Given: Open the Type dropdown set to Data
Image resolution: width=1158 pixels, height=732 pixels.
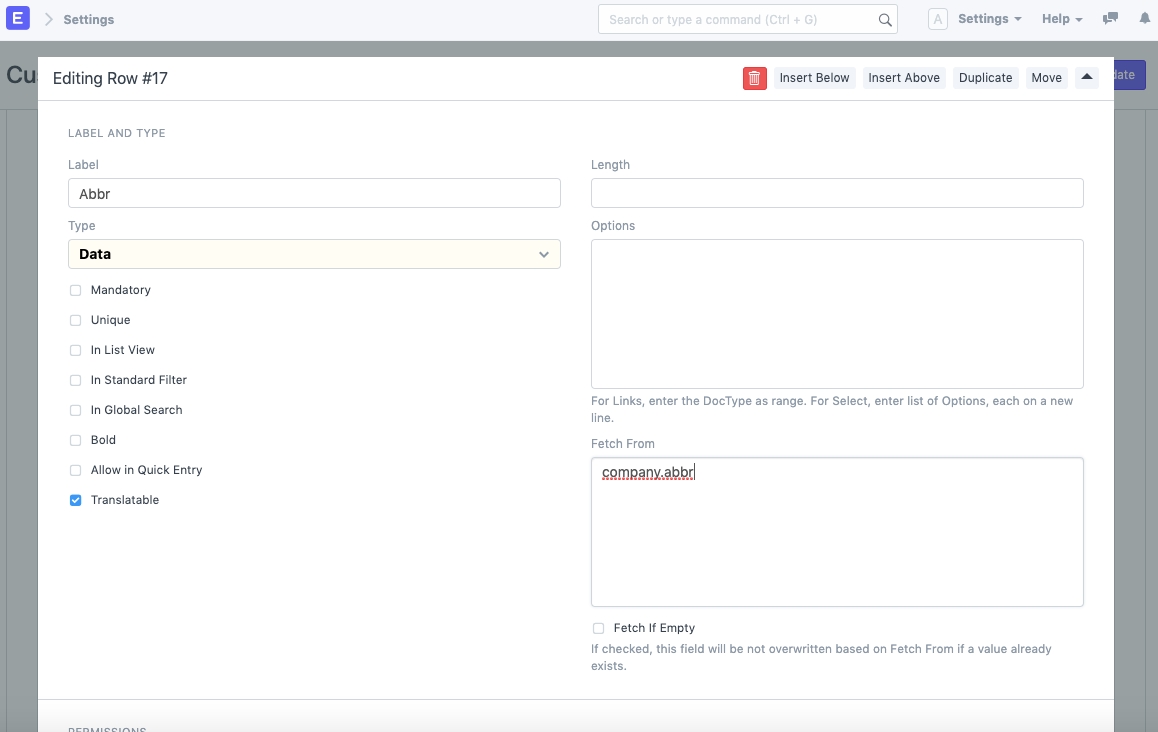Looking at the screenshot, I should click(x=314, y=254).
